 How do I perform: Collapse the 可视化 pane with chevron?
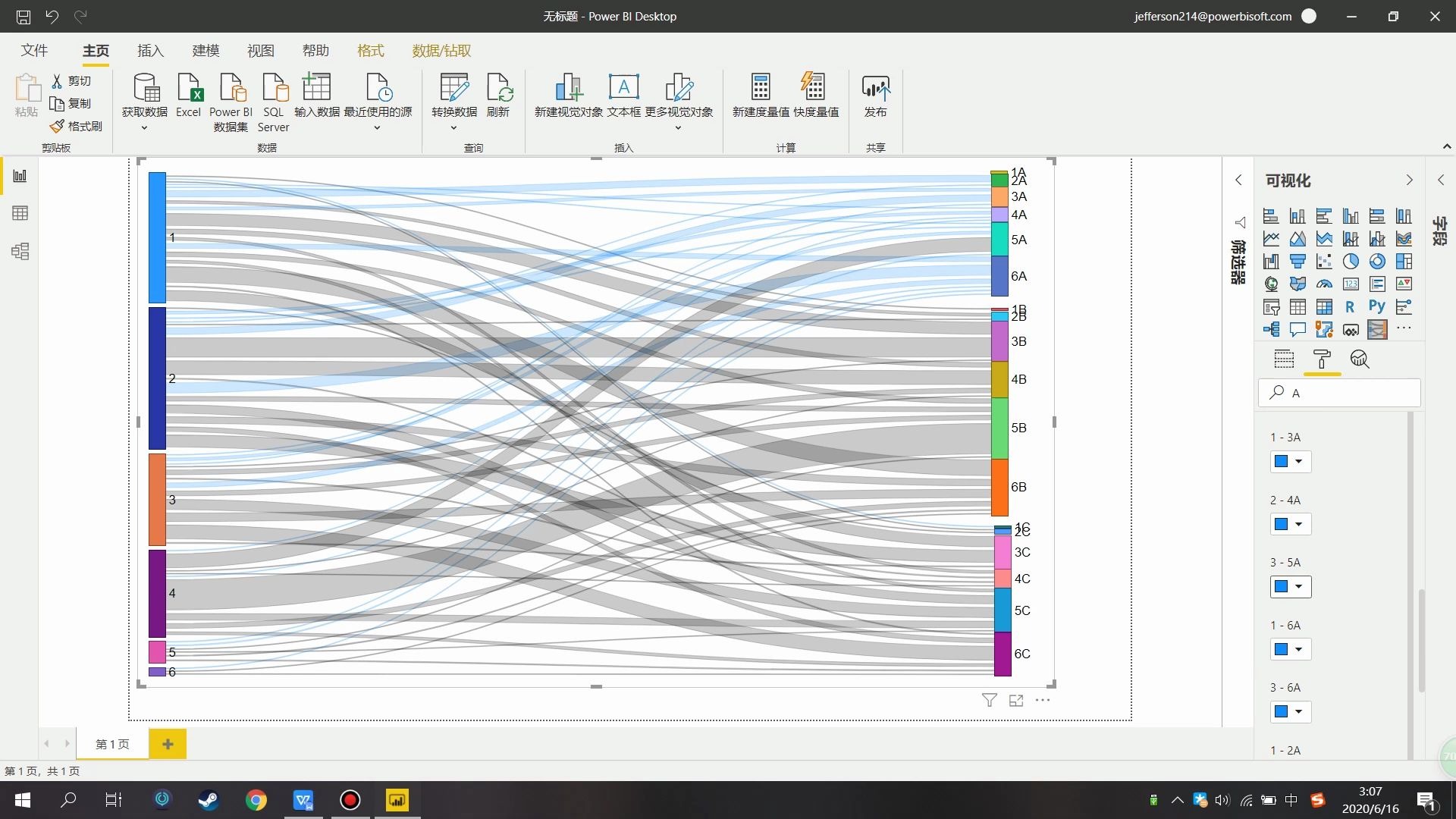pyautogui.click(x=1409, y=180)
